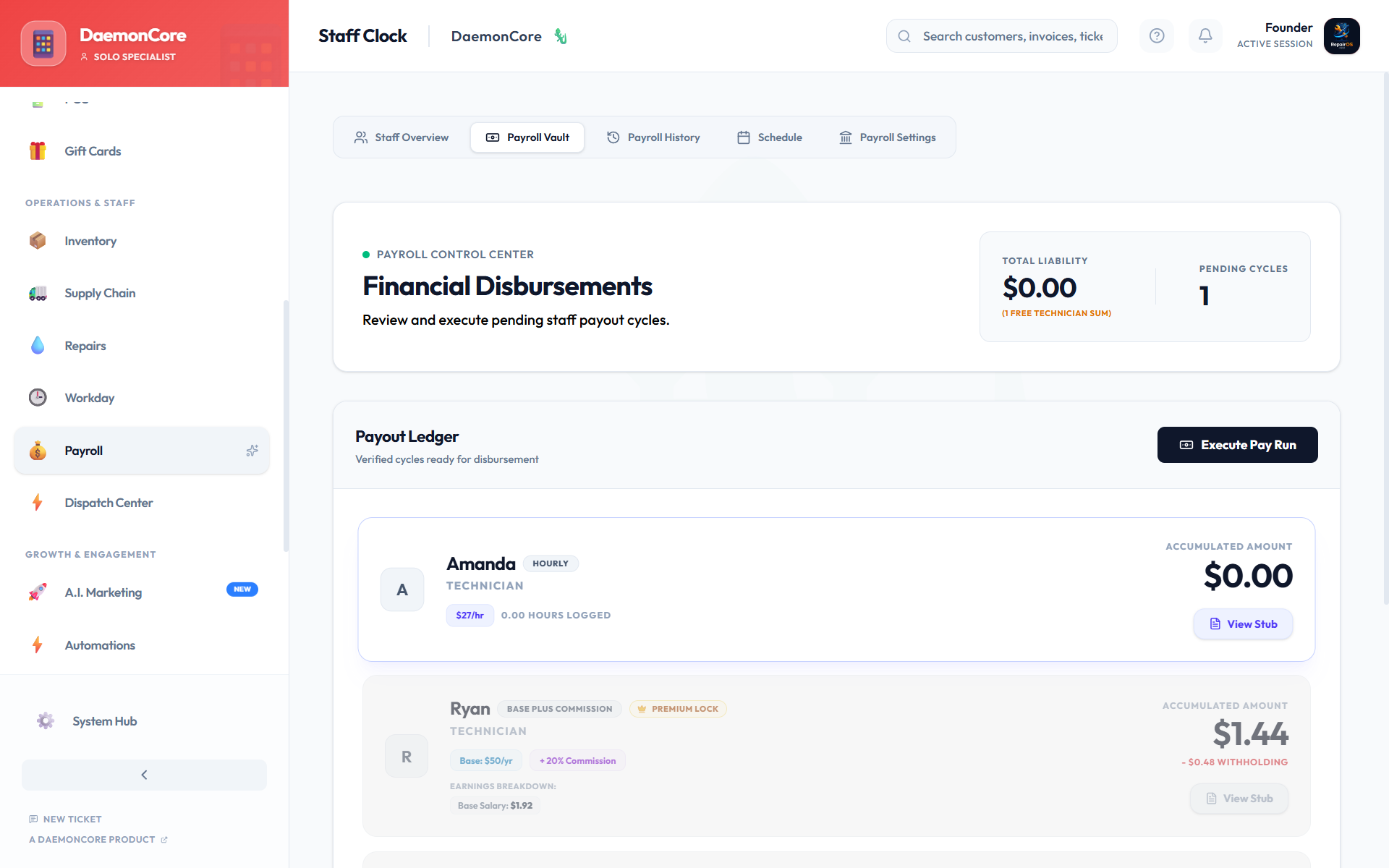Open notifications bell icon
Image resolution: width=1389 pixels, height=868 pixels.
coord(1205,35)
